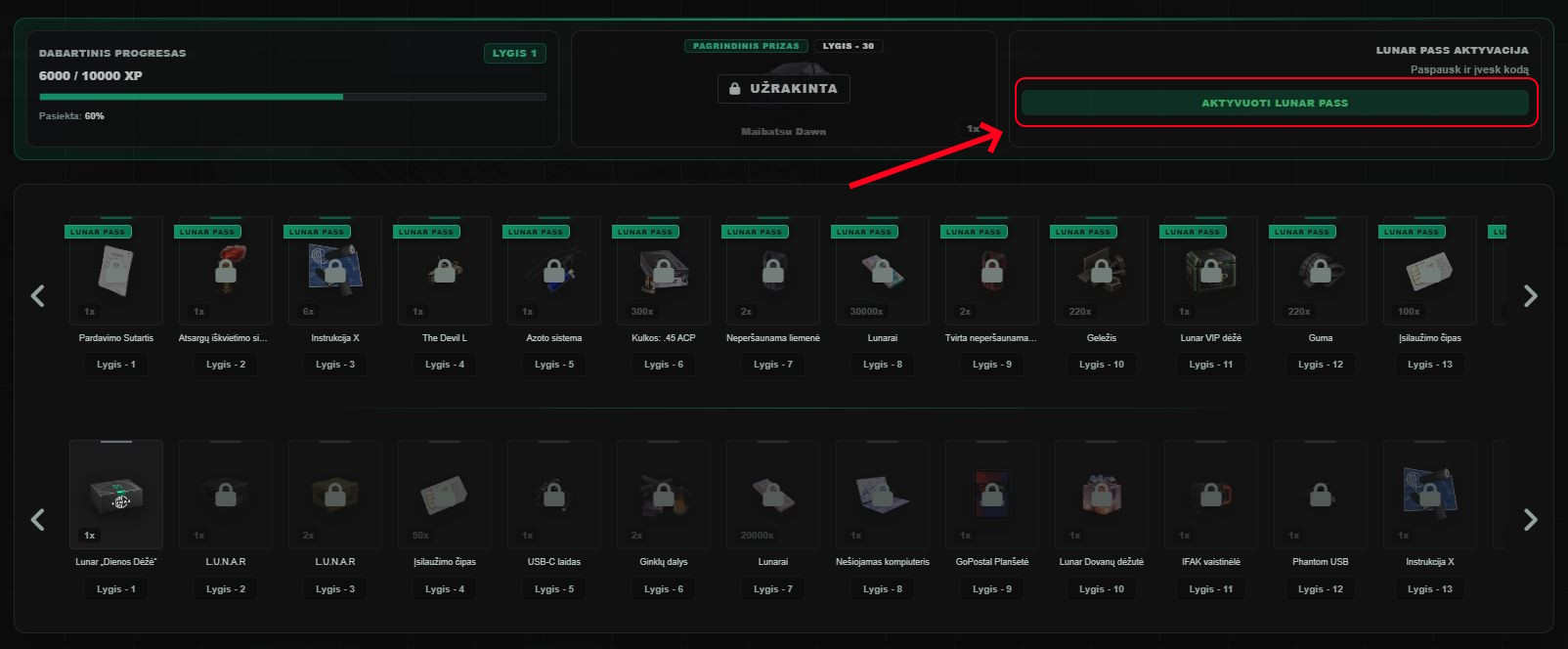Go to previous rewards in free row

click(38, 519)
